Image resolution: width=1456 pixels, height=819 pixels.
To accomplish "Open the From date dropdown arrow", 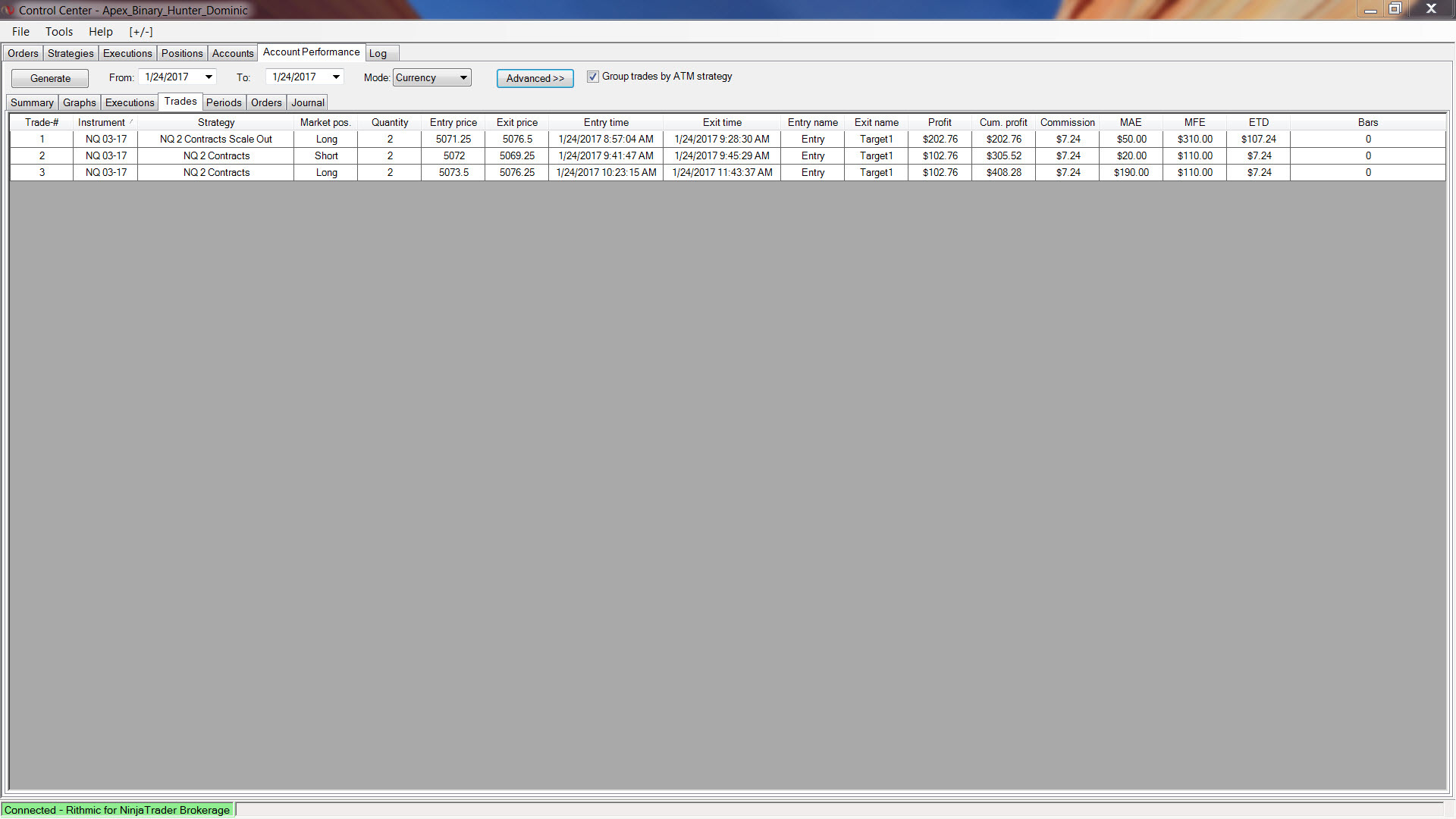I will coord(209,77).
